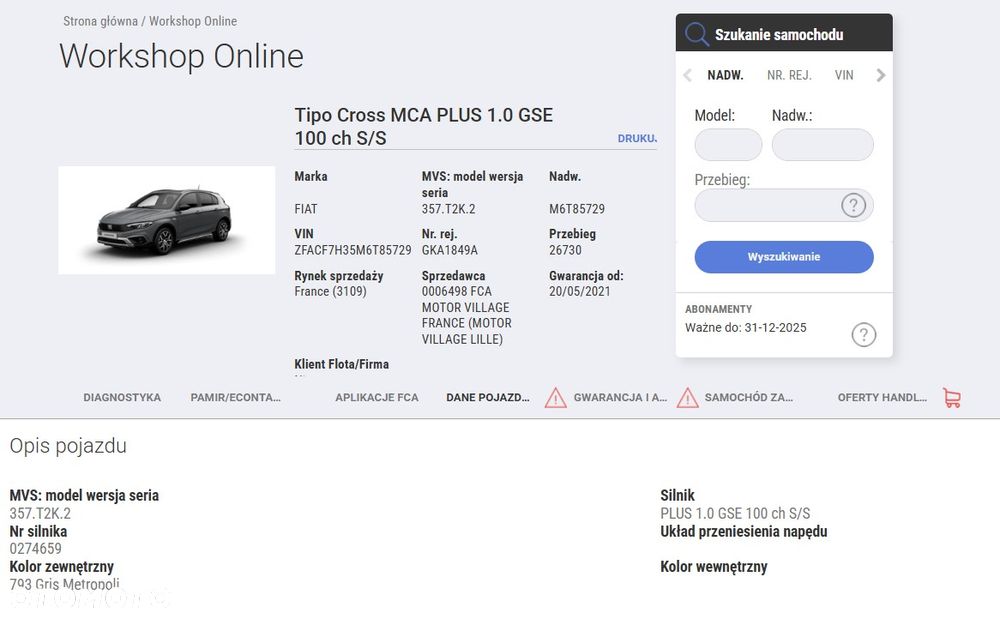The width and height of the screenshot is (1000, 618).
Task: Open the OFERTY HANDL... tab
Action: [x=882, y=397]
